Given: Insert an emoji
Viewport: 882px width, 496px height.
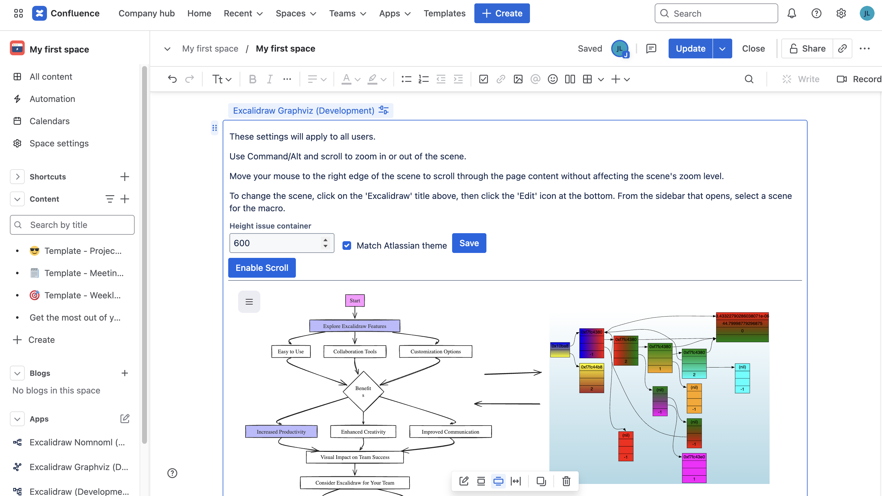Looking at the screenshot, I should (553, 79).
